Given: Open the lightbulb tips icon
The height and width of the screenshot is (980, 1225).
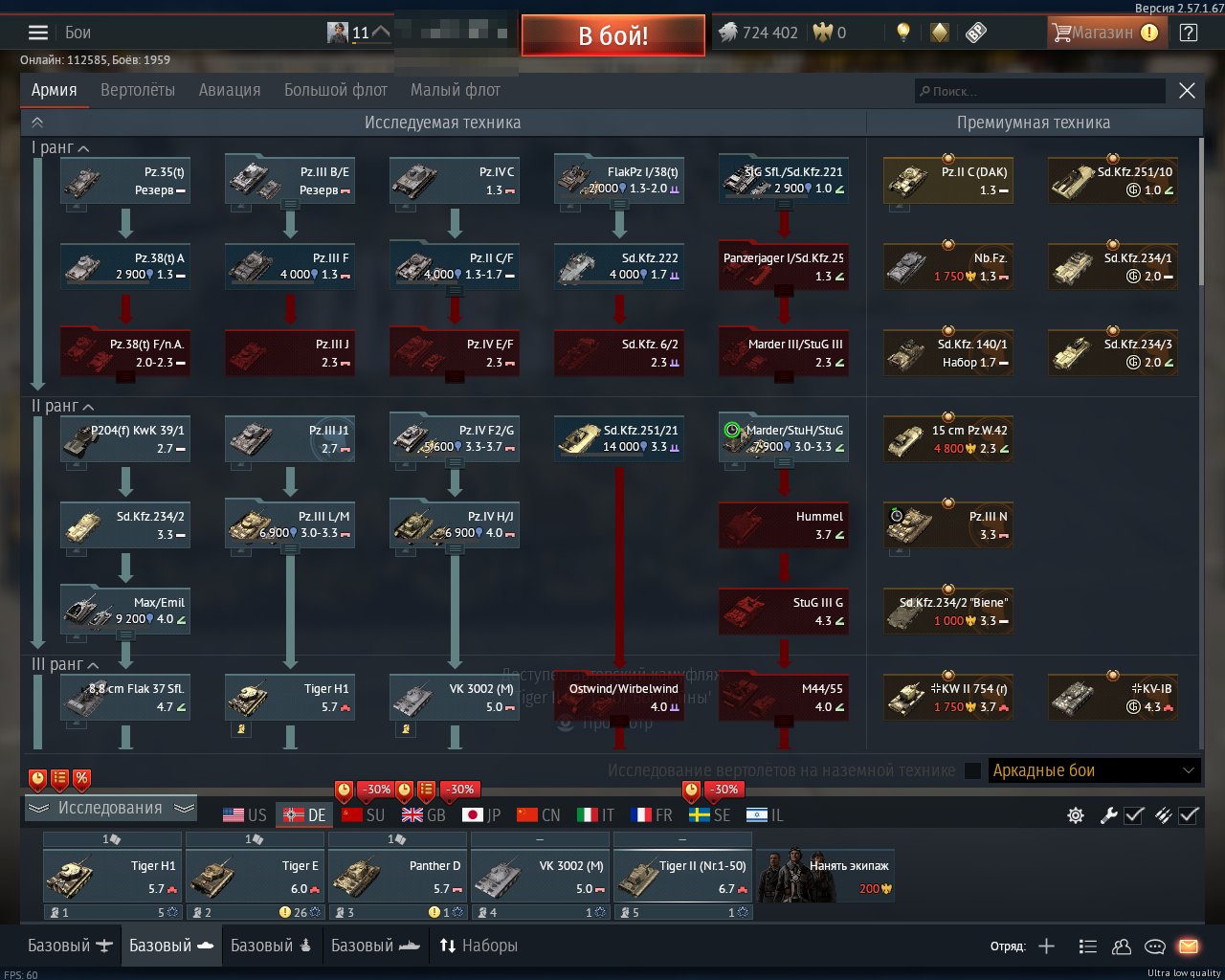Looking at the screenshot, I should [902, 33].
